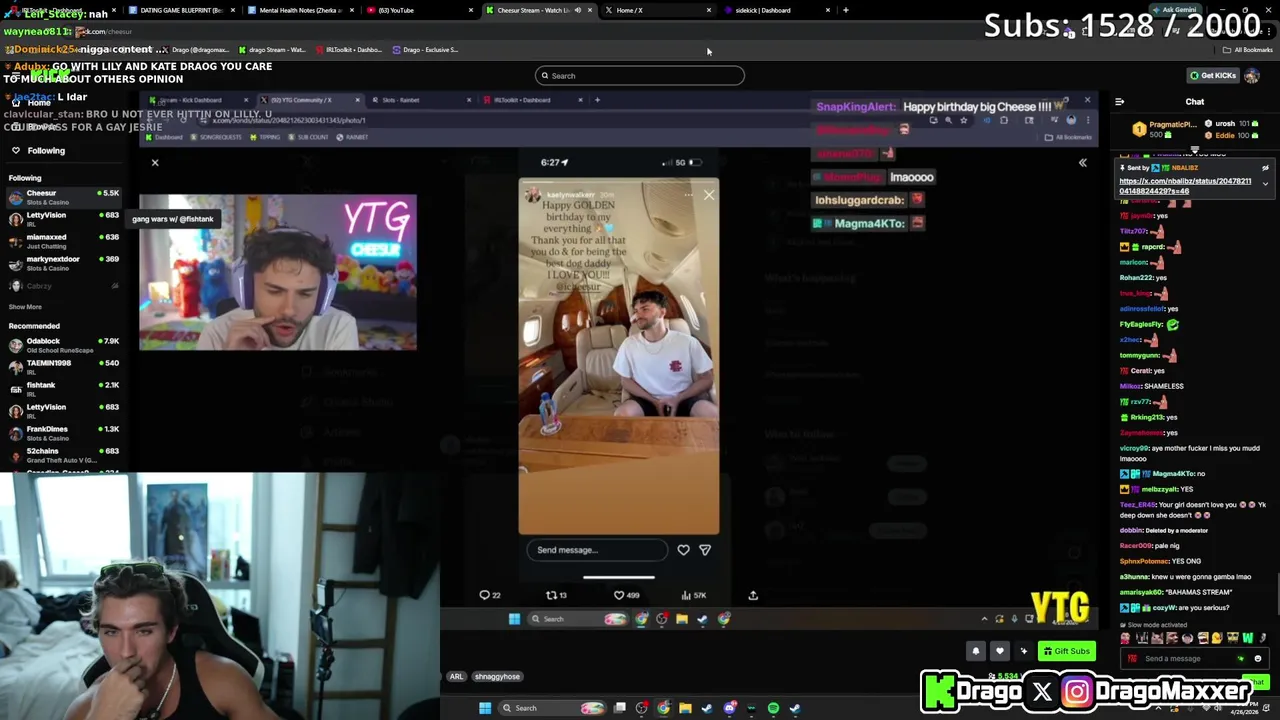
Task: Close the story with X on the phone image
Action: tap(709, 195)
